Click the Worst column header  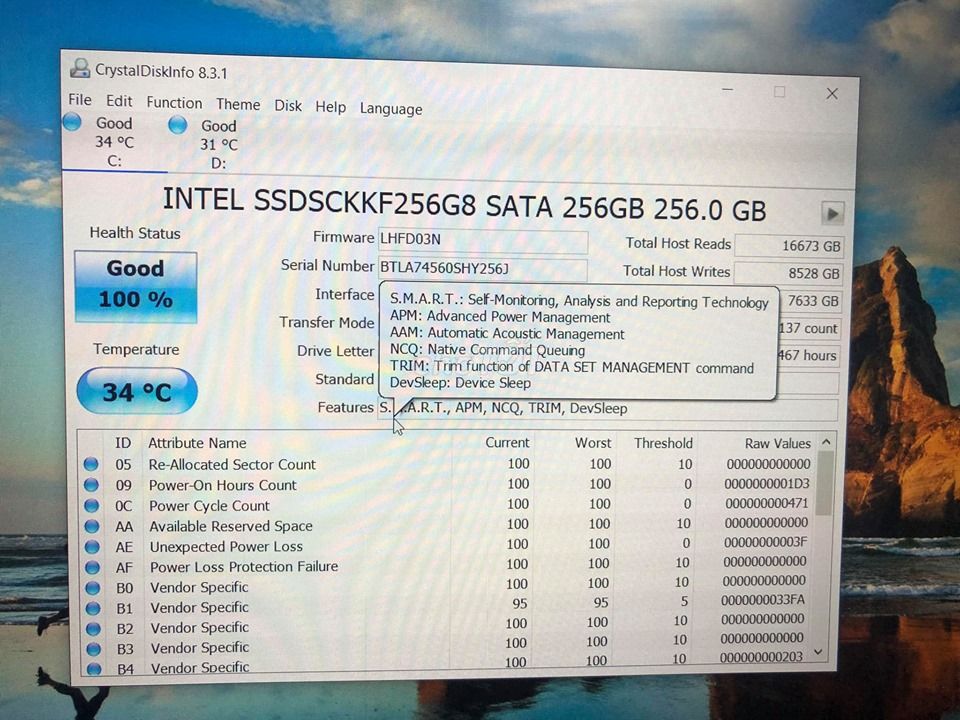(x=593, y=443)
